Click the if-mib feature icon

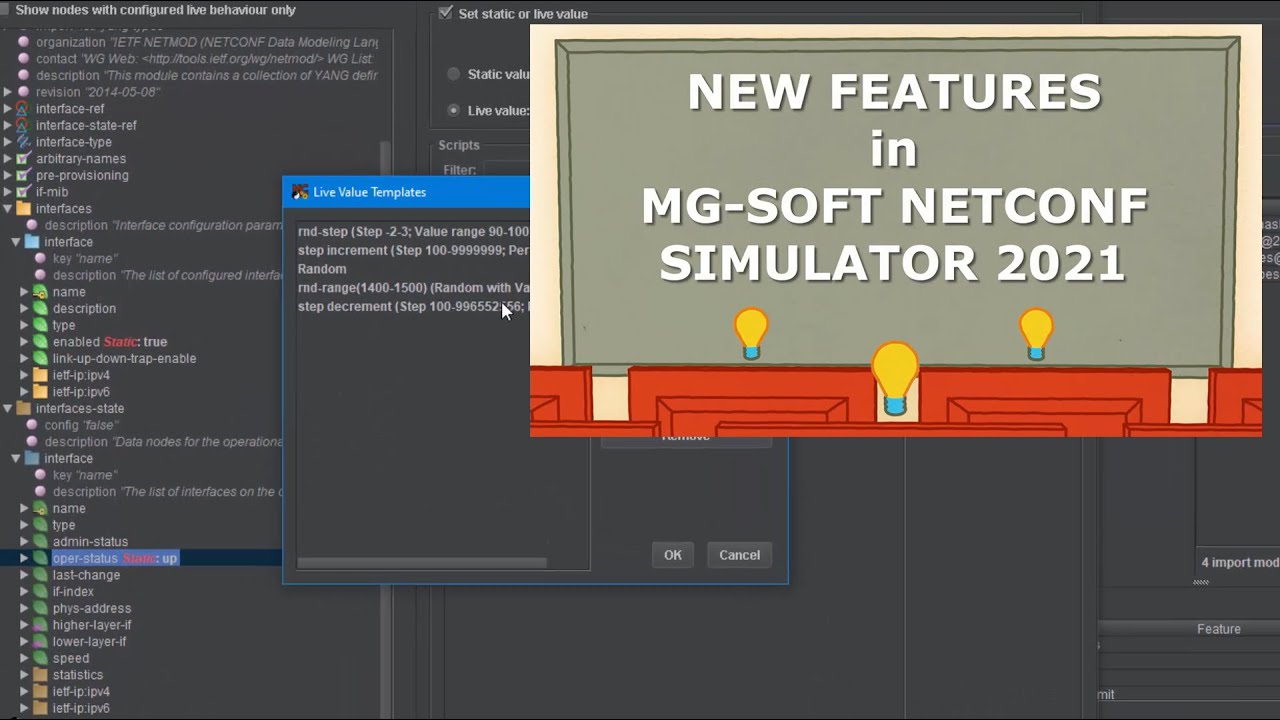point(23,192)
